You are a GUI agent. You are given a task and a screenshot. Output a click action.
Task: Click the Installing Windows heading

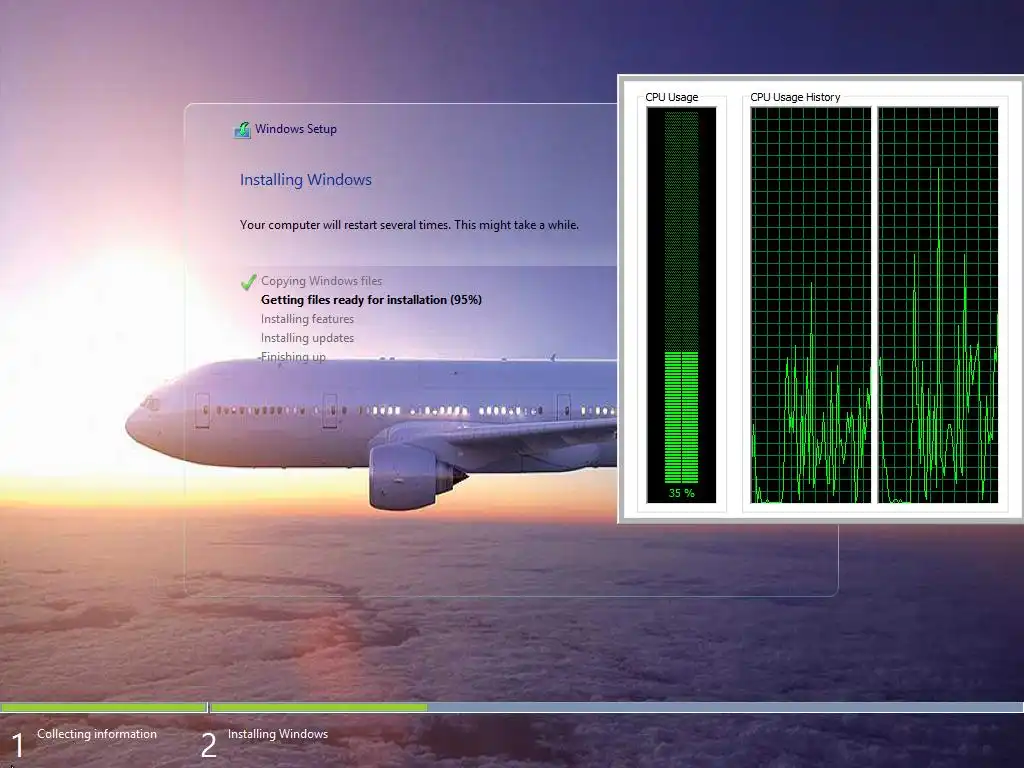coord(306,180)
